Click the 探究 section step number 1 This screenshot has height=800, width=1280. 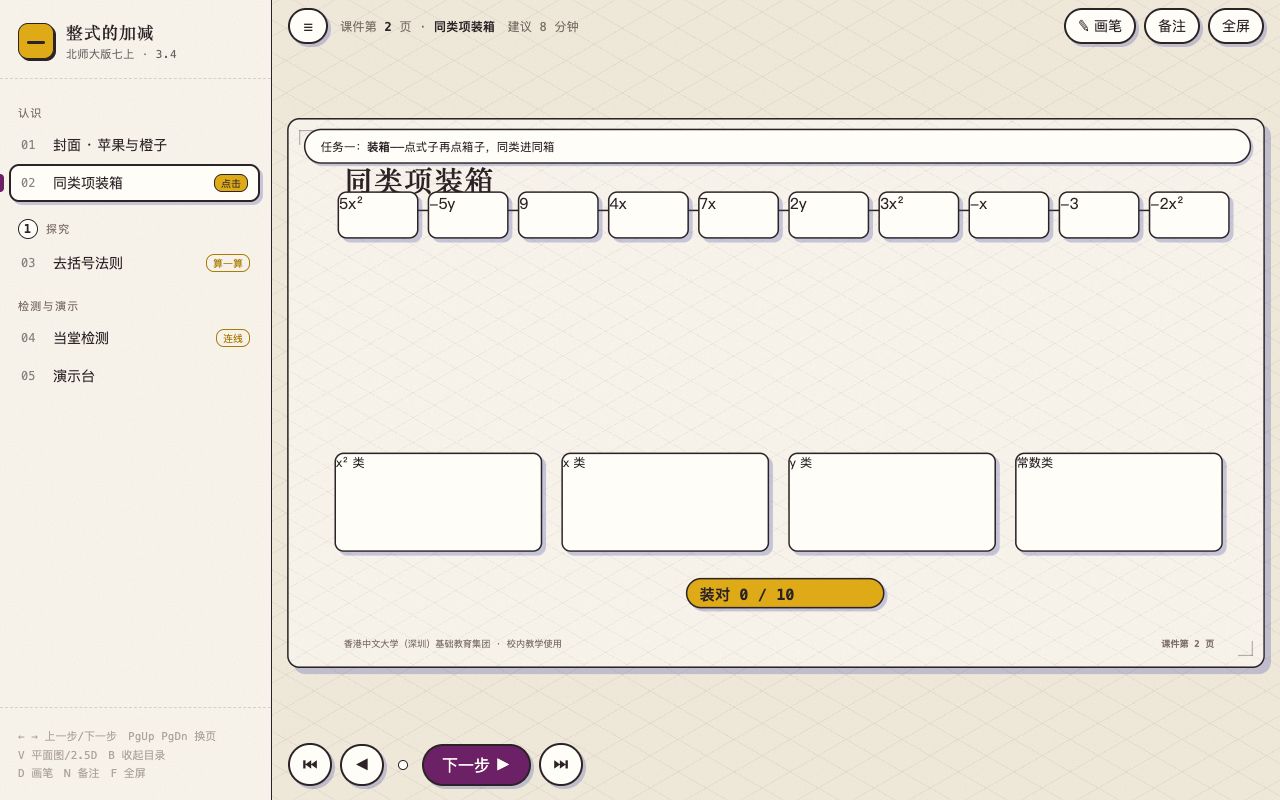point(28,229)
